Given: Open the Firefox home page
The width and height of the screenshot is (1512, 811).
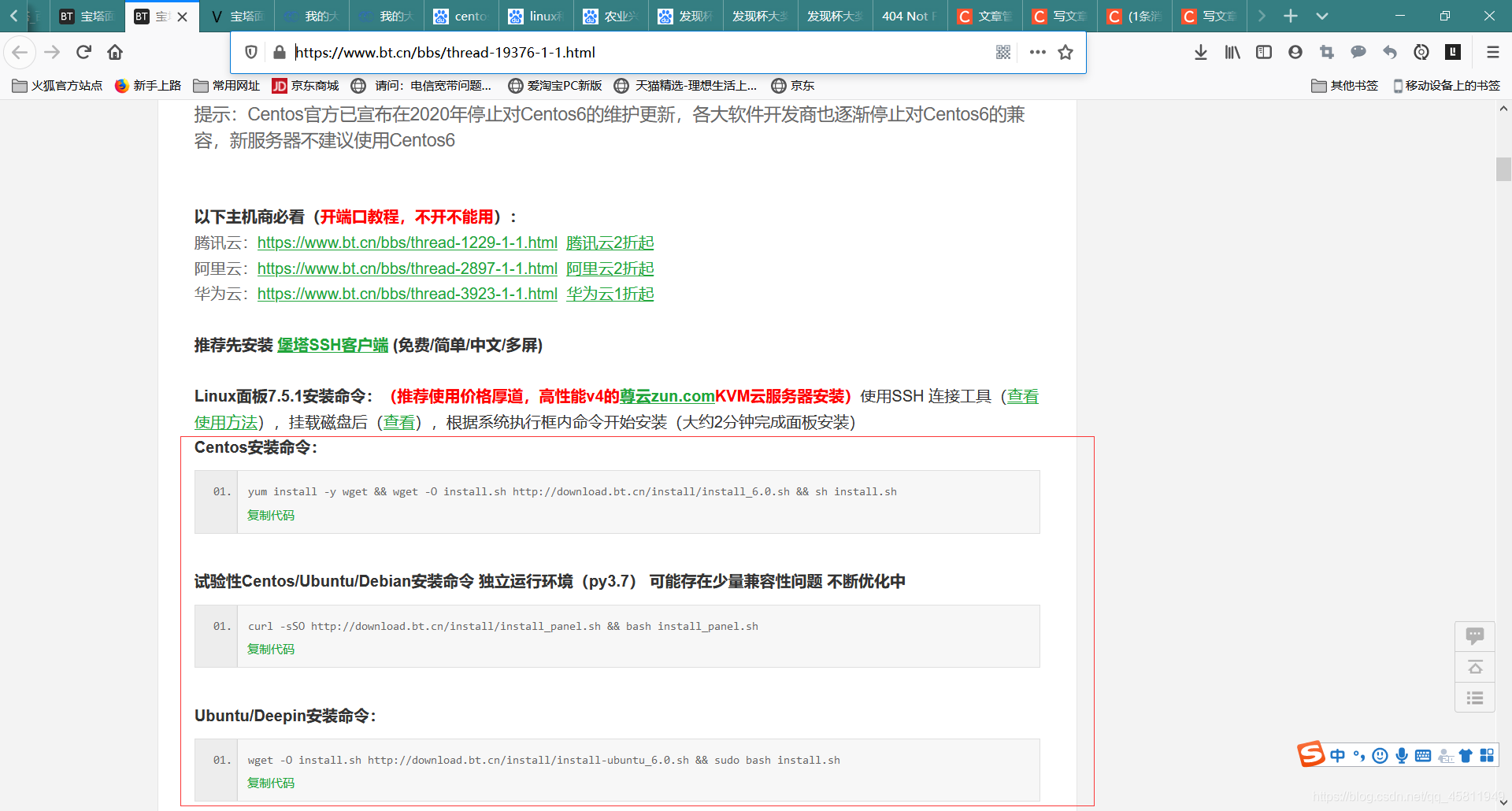Looking at the screenshot, I should pos(115,52).
